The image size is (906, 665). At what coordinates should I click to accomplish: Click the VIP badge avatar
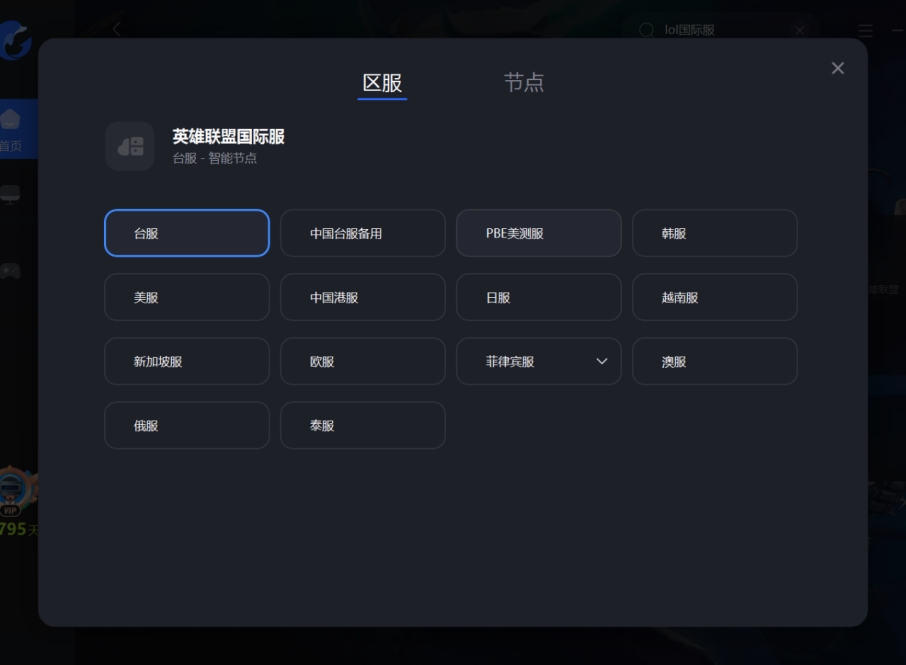[16, 491]
